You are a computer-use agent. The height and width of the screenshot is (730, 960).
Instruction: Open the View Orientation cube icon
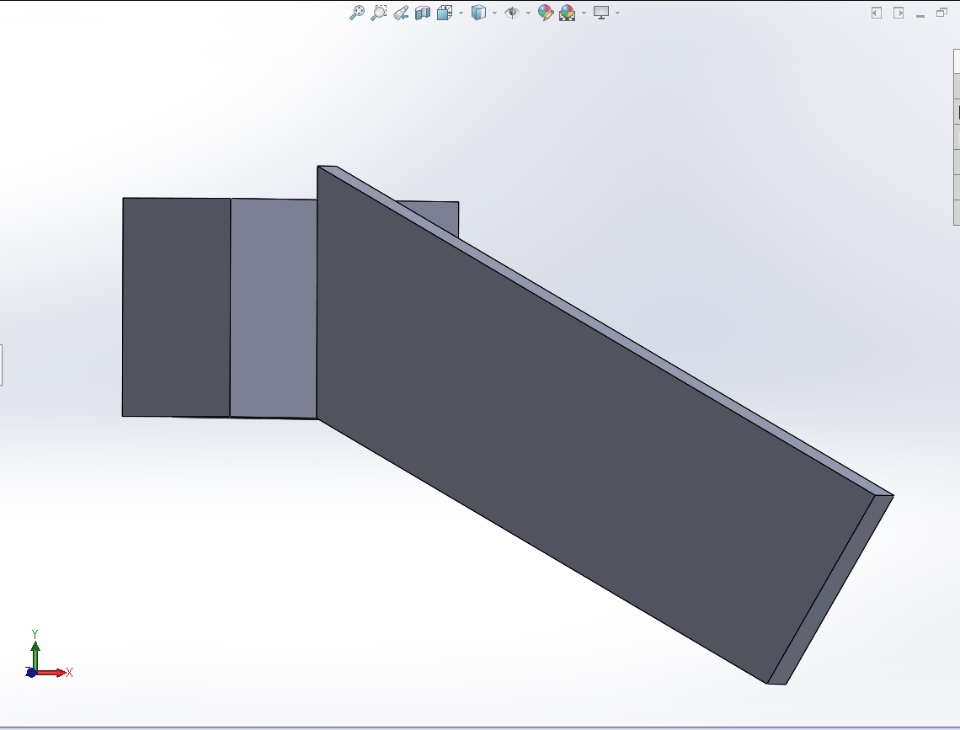click(444, 12)
